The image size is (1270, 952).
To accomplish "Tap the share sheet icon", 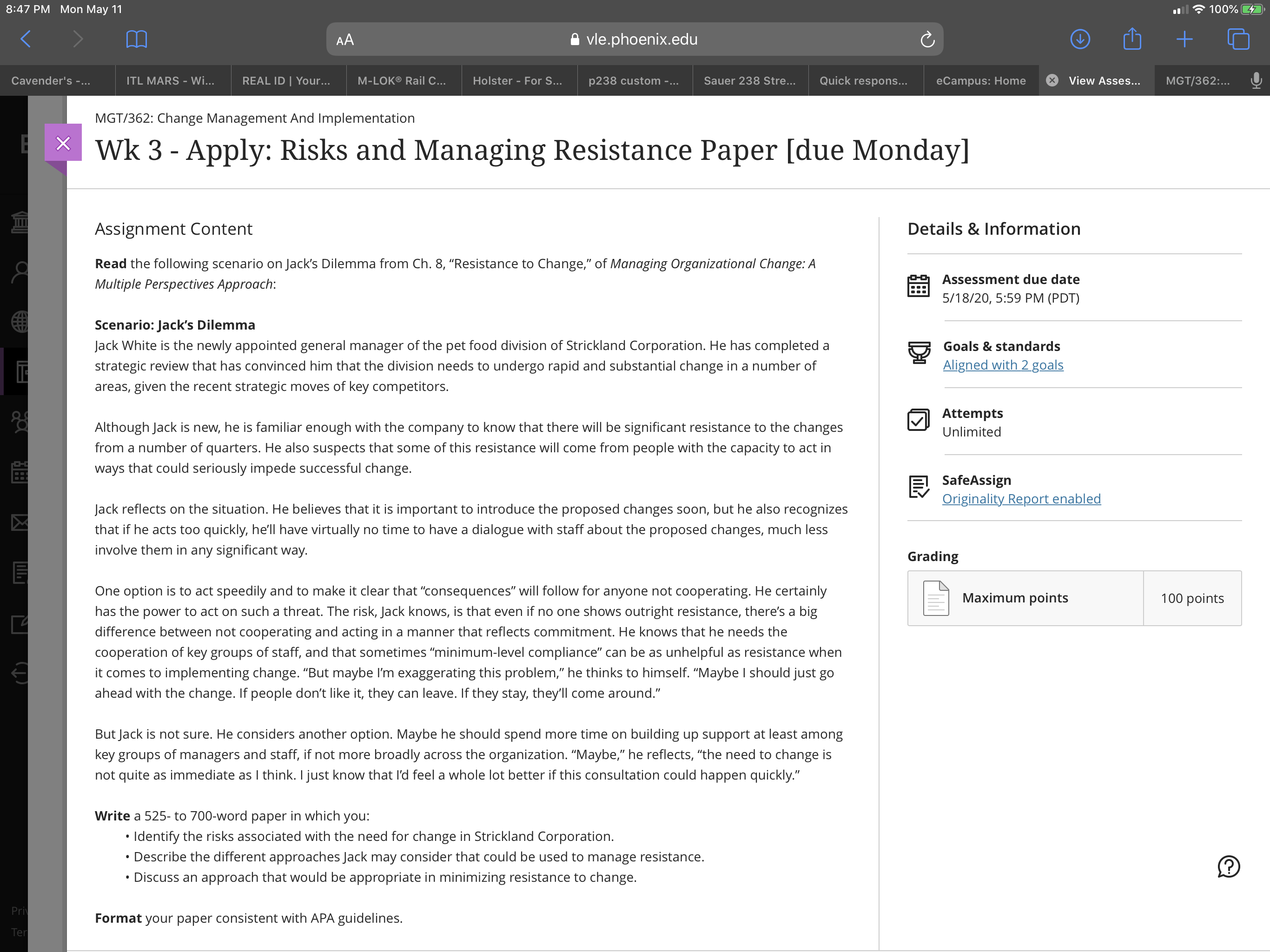I will pyautogui.click(x=1131, y=39).
